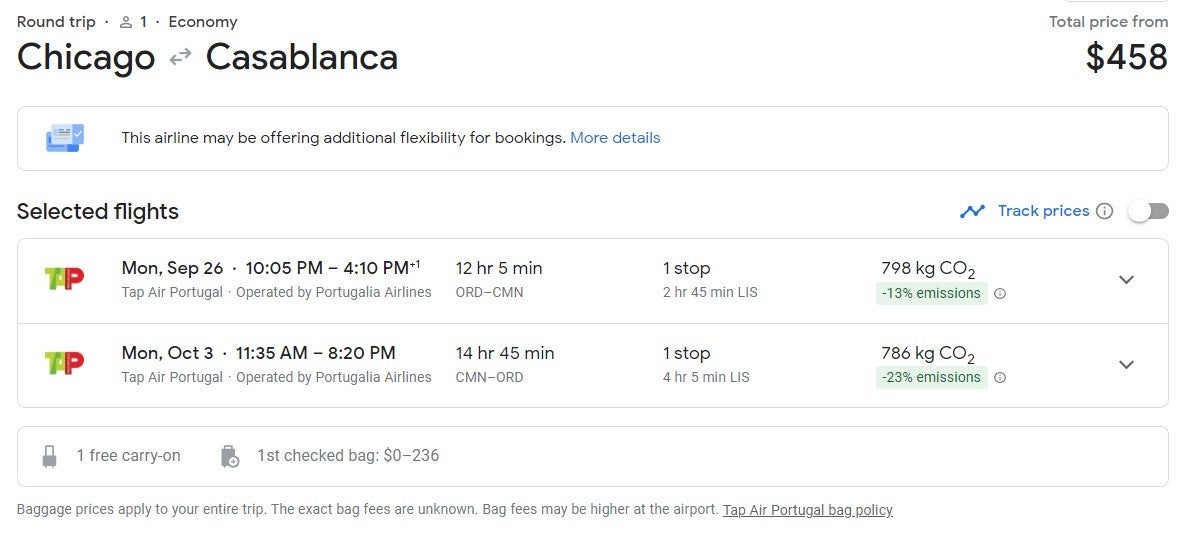
Task: Expand the Sep 26 flight details
Action: click(x=1126, y=280)
